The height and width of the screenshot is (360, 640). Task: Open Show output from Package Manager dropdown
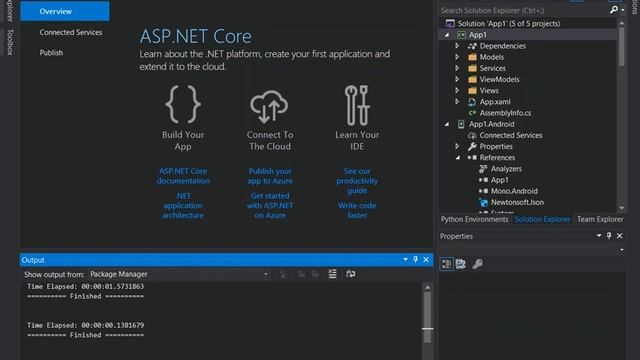pyautogui.click(x=180, y=274)
